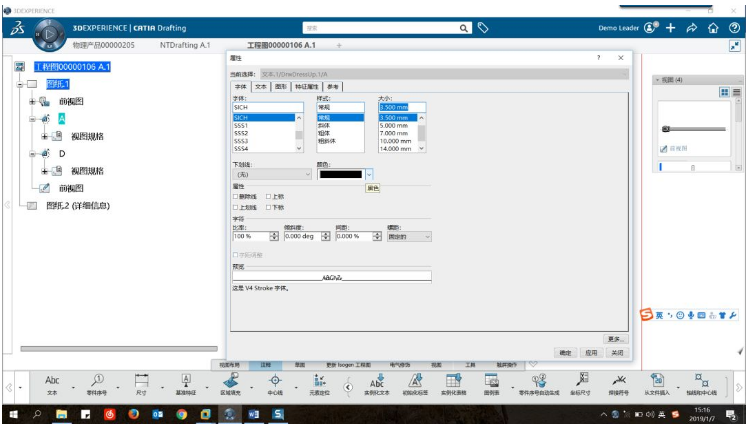Expand the first 前视图 tree node
The height and width of the screenshot is (429, 749).
tap(32, 101)
